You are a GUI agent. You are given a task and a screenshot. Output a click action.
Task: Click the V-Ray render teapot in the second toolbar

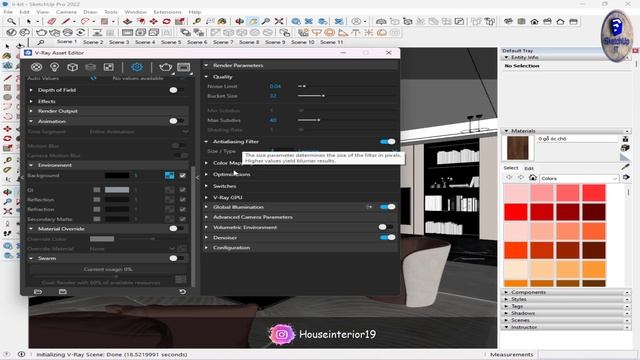click(x=41, y=32)
